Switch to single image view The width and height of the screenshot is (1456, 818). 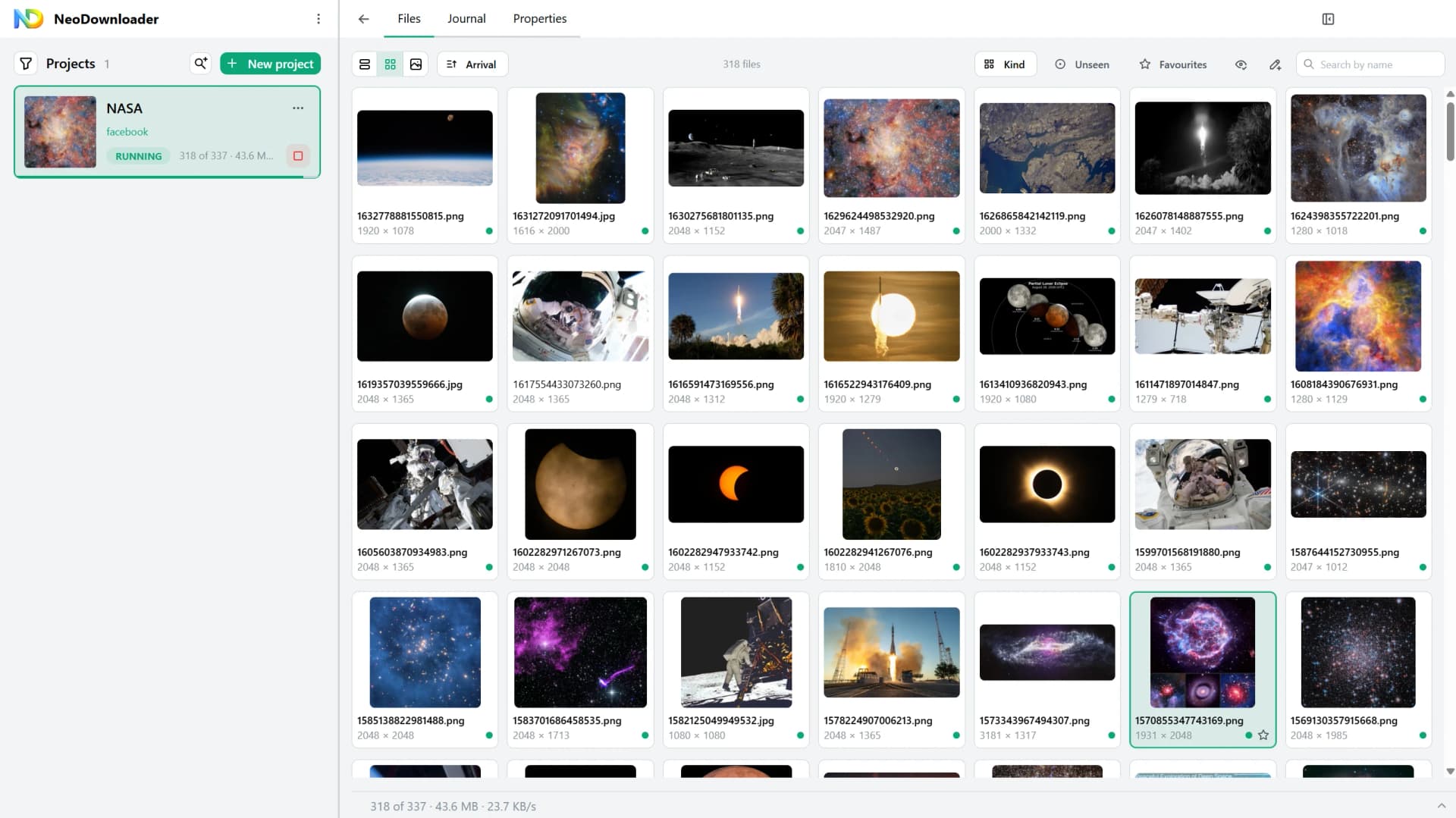point(416,64)
